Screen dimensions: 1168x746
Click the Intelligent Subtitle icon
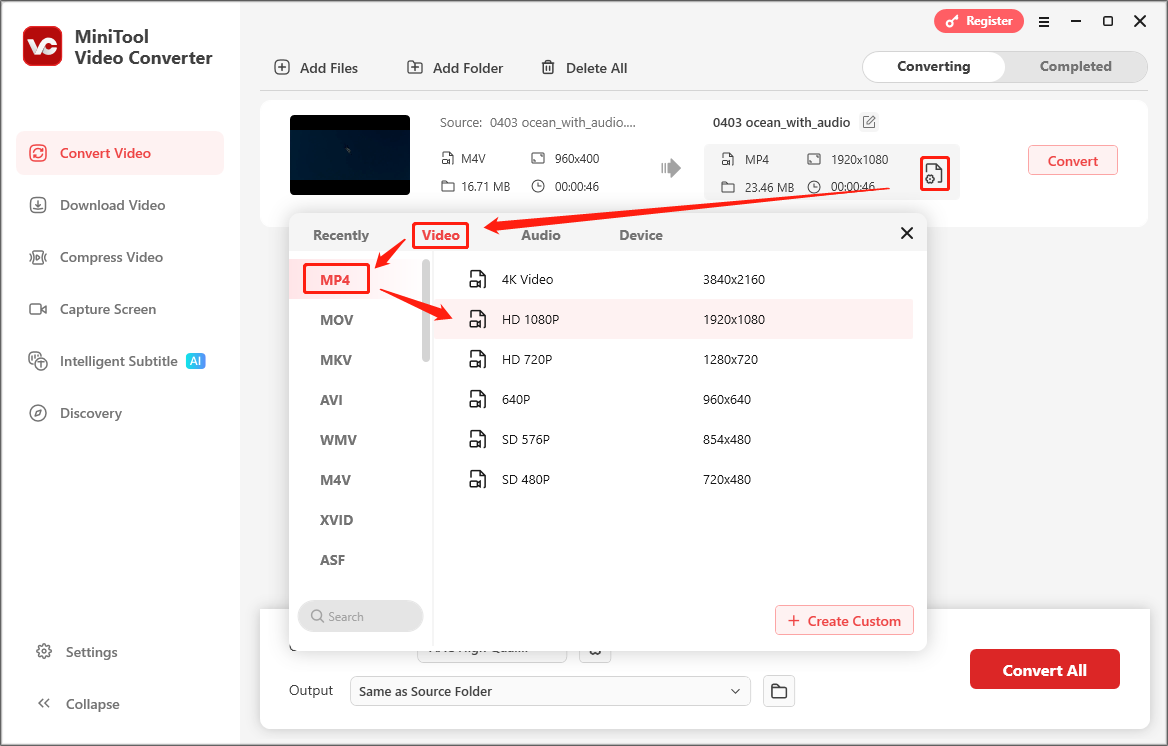pyautogui.click(x=38, y=361)
